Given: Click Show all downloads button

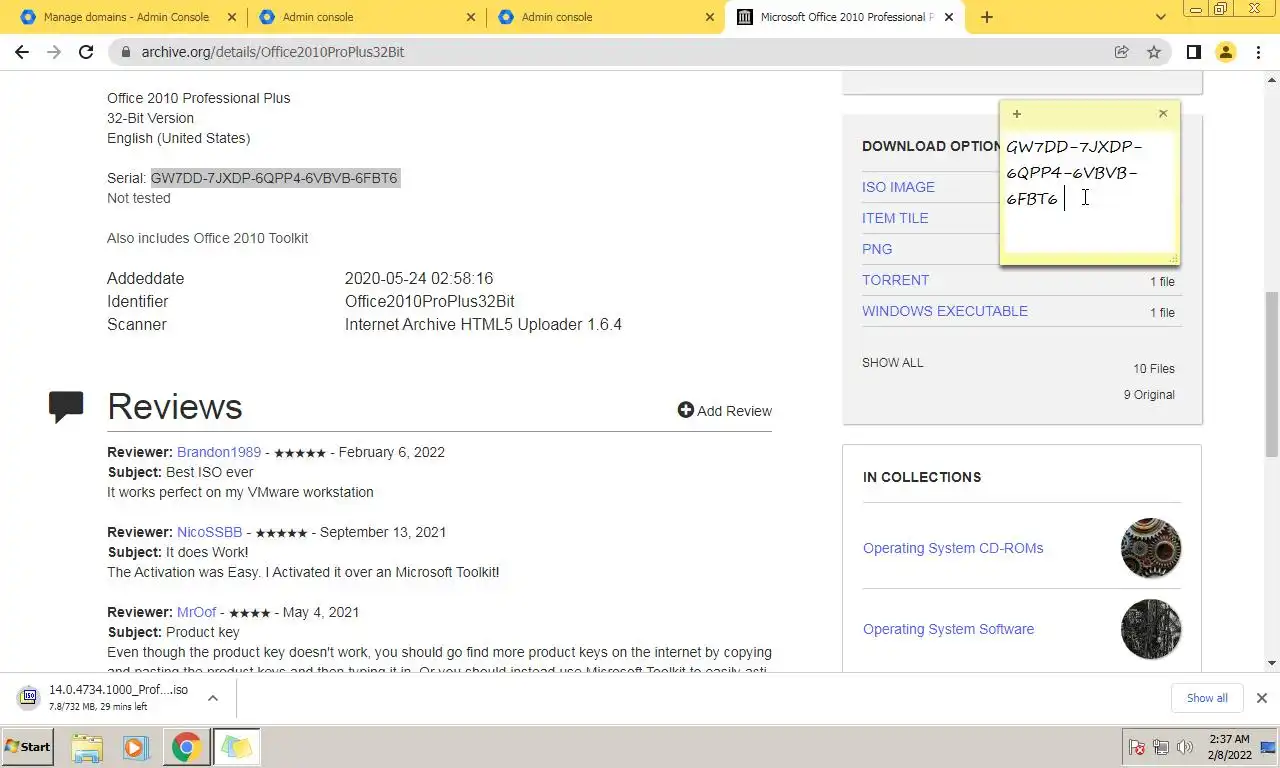Looking at the screenshot, I should (x=1207, y=698).
